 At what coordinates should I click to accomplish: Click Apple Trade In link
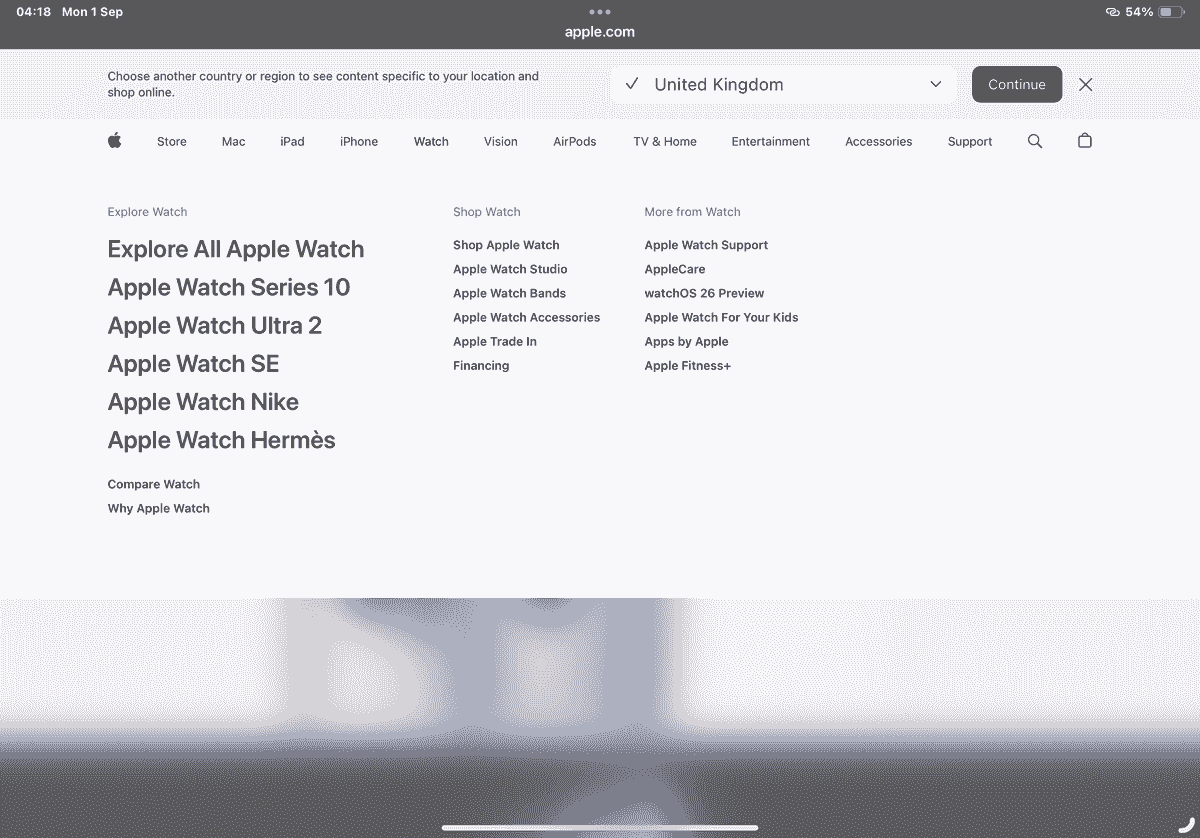click(x=495, y=341)
